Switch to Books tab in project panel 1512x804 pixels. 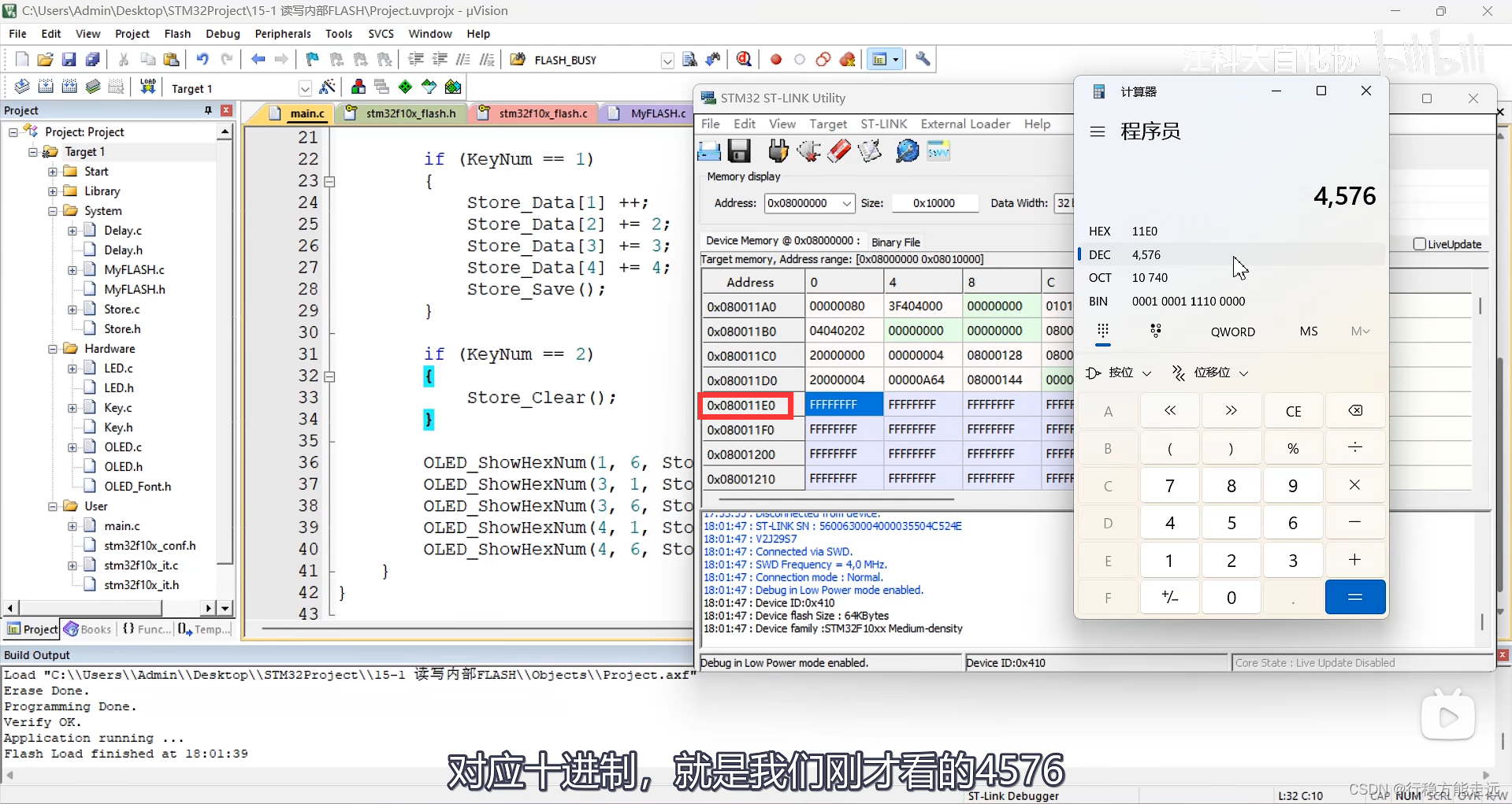[89, 629]
